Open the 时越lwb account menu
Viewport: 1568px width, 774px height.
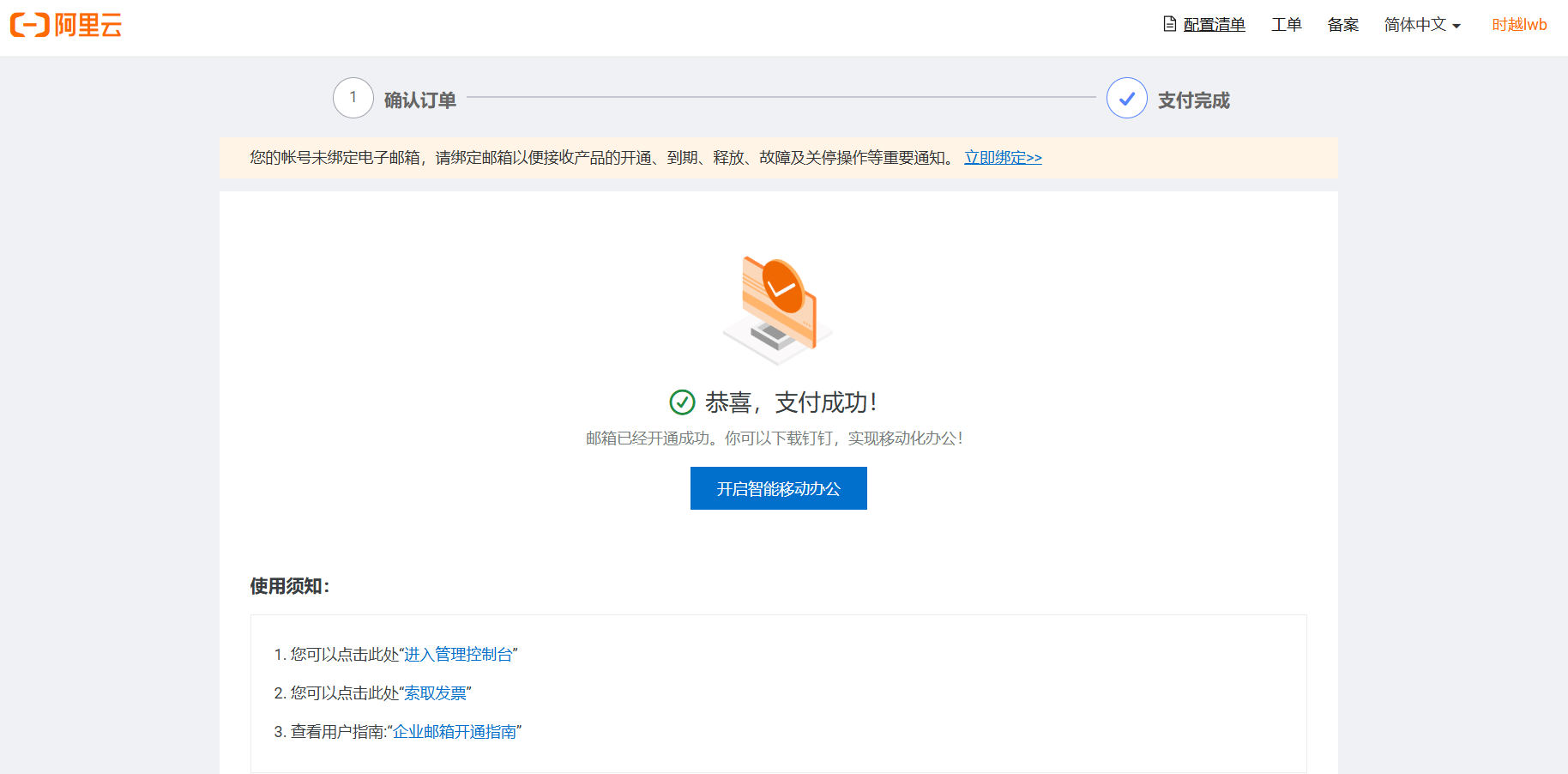1519,25
